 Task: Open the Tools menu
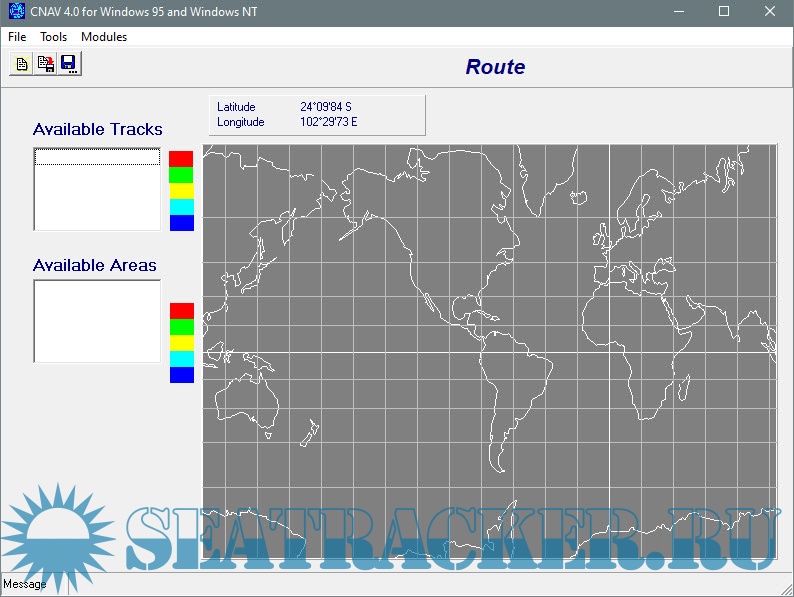[54, 37]
